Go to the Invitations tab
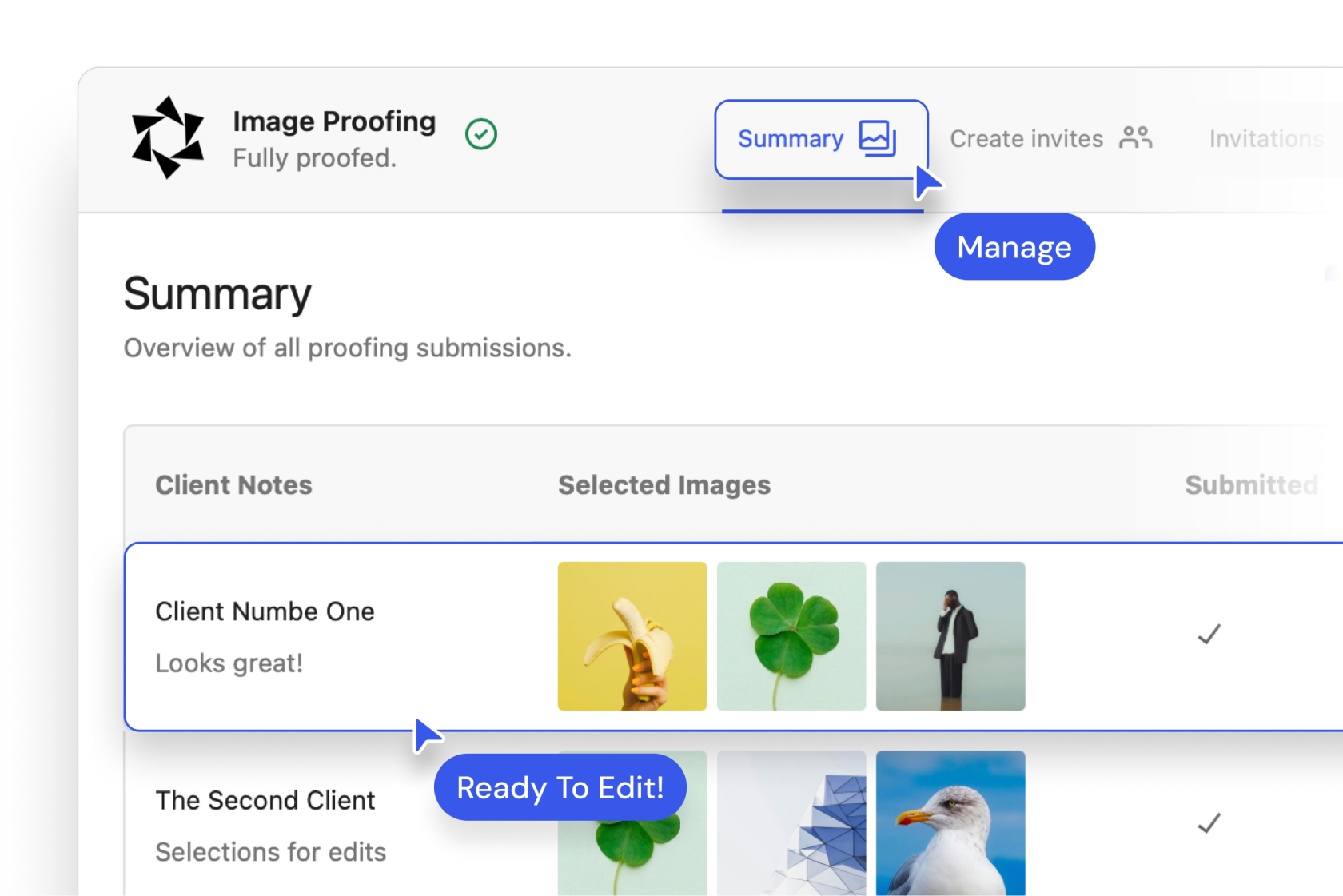Image resolution: width=1343 pixels, height=896 pixels. point(1265,139)
